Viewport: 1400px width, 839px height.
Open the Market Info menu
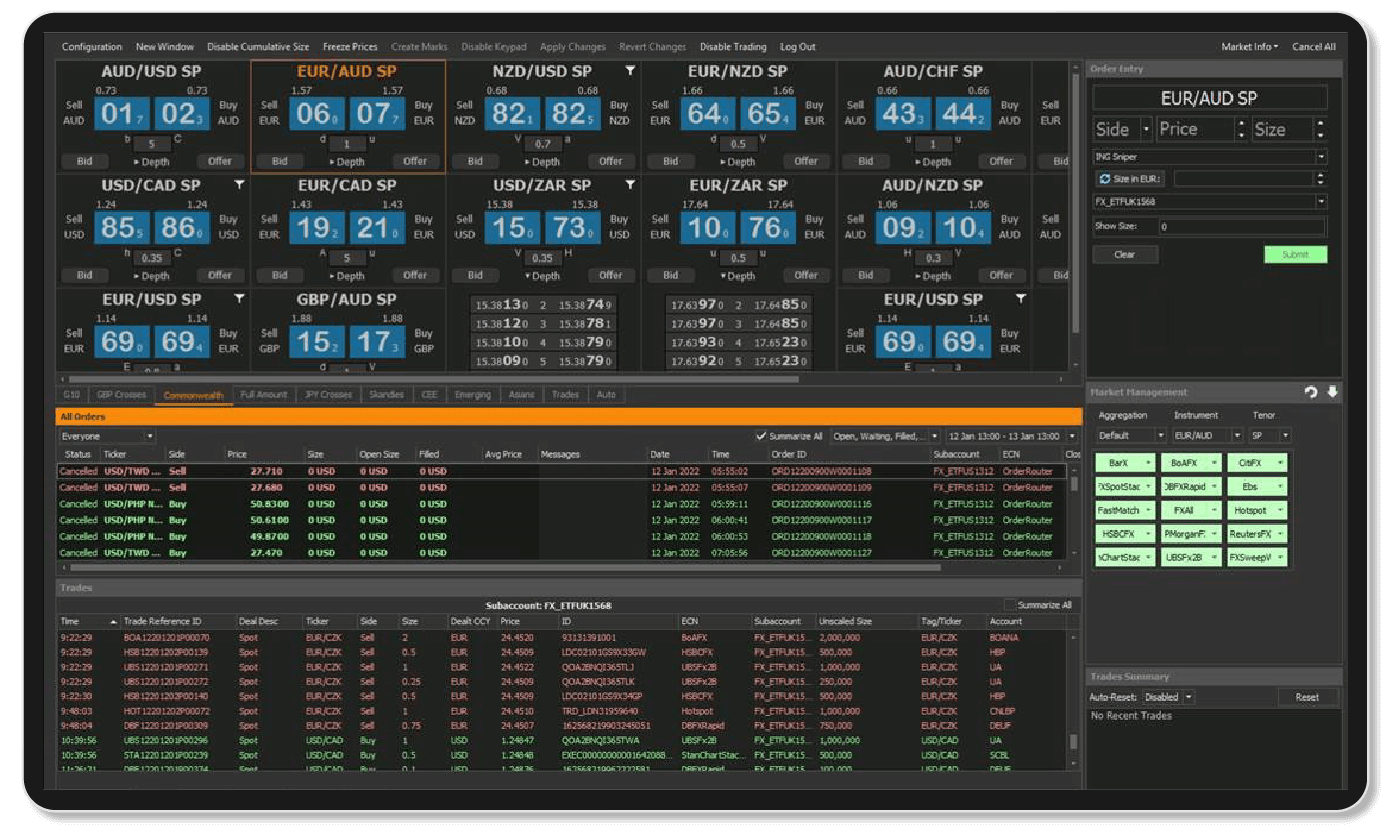(1249, 47)
